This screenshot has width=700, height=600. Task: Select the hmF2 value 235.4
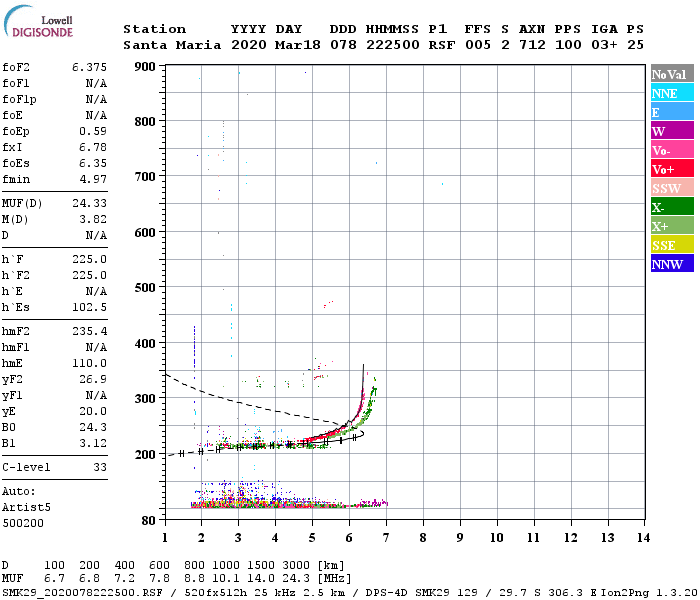point(89,331)
